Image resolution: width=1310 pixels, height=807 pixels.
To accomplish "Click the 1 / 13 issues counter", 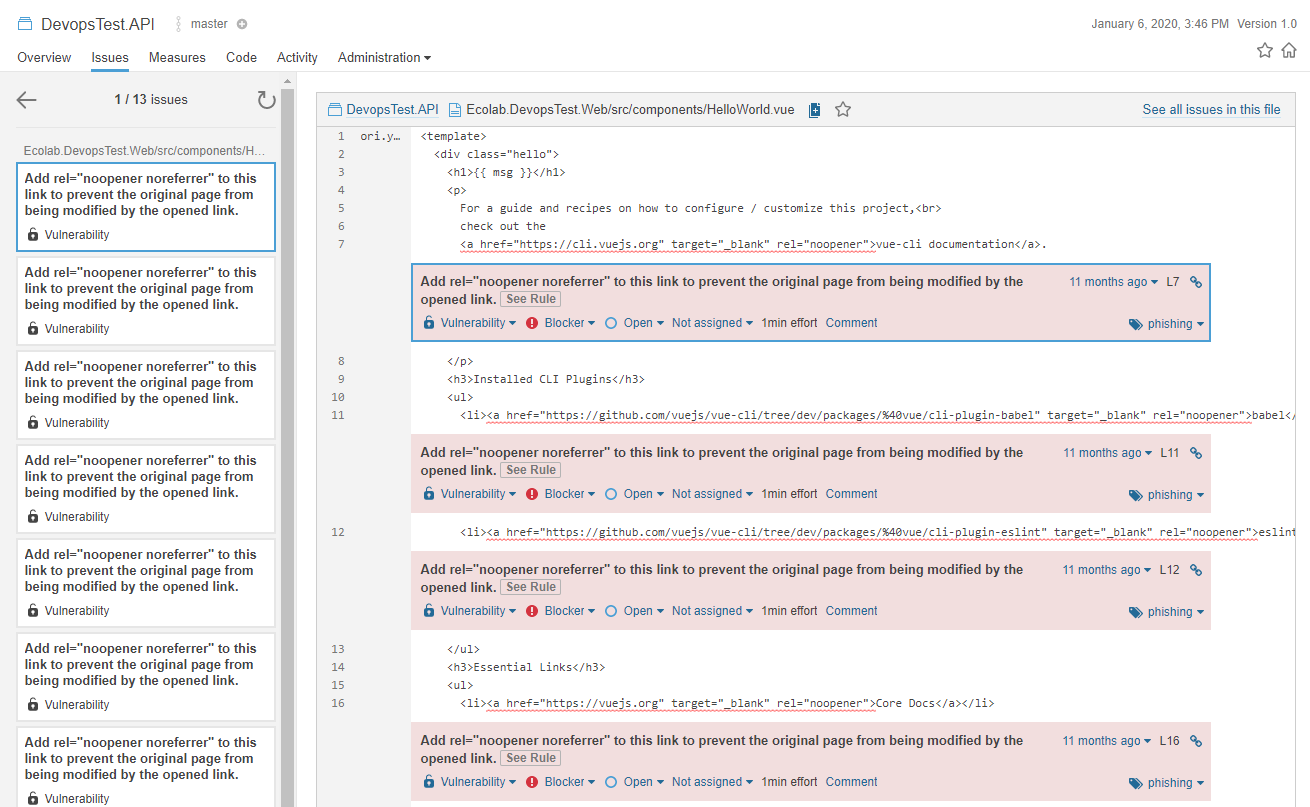I will (151, 100).
